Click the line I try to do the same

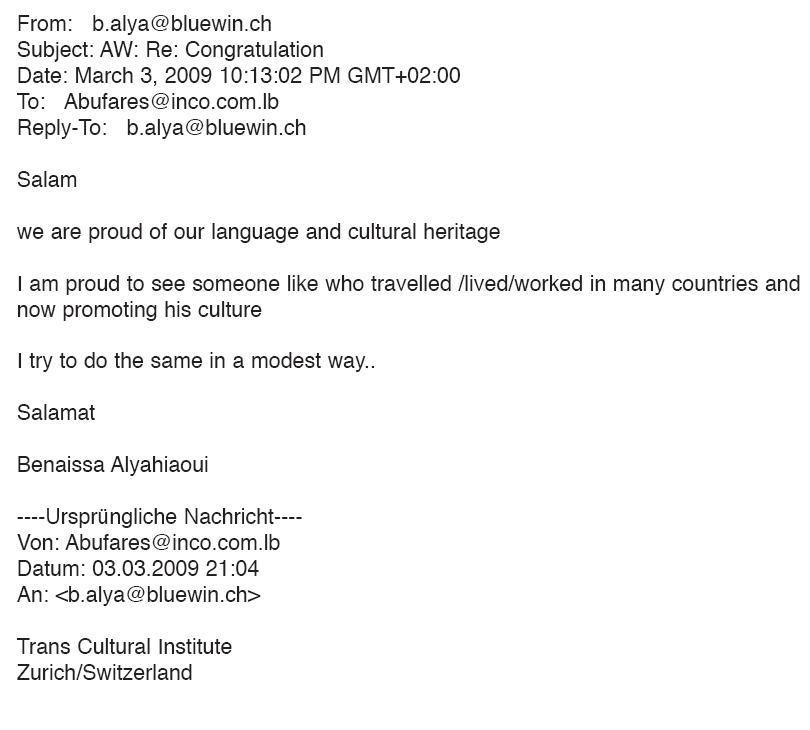coord(196,361)
